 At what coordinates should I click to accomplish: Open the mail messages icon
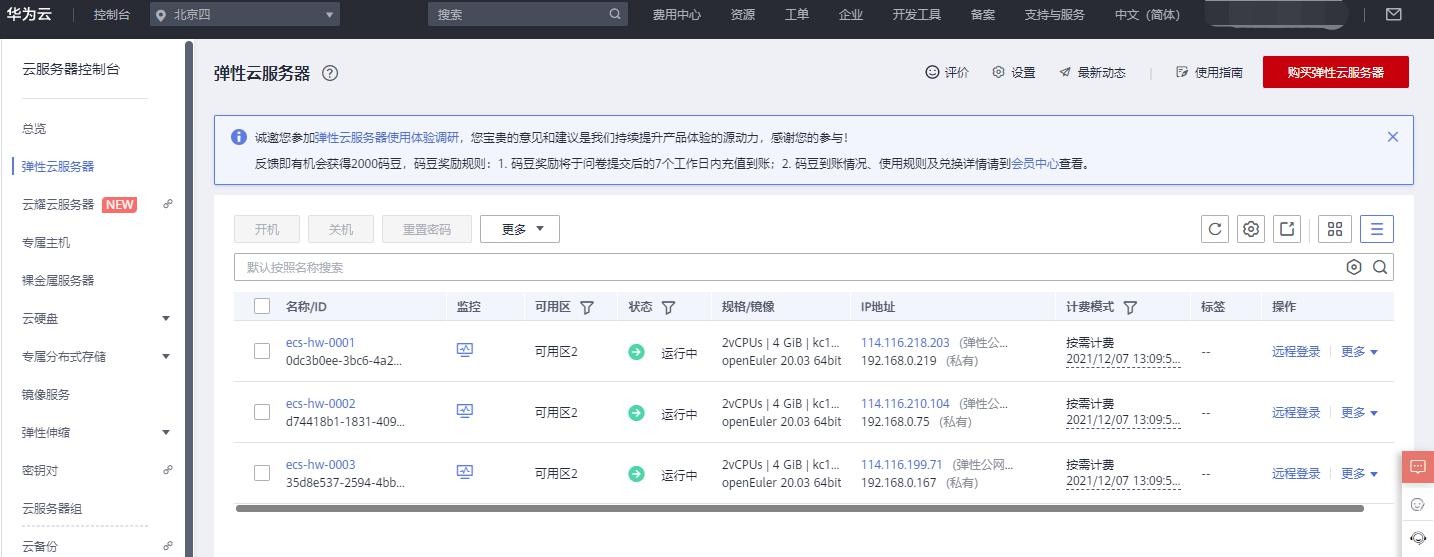pos(1393,14)
